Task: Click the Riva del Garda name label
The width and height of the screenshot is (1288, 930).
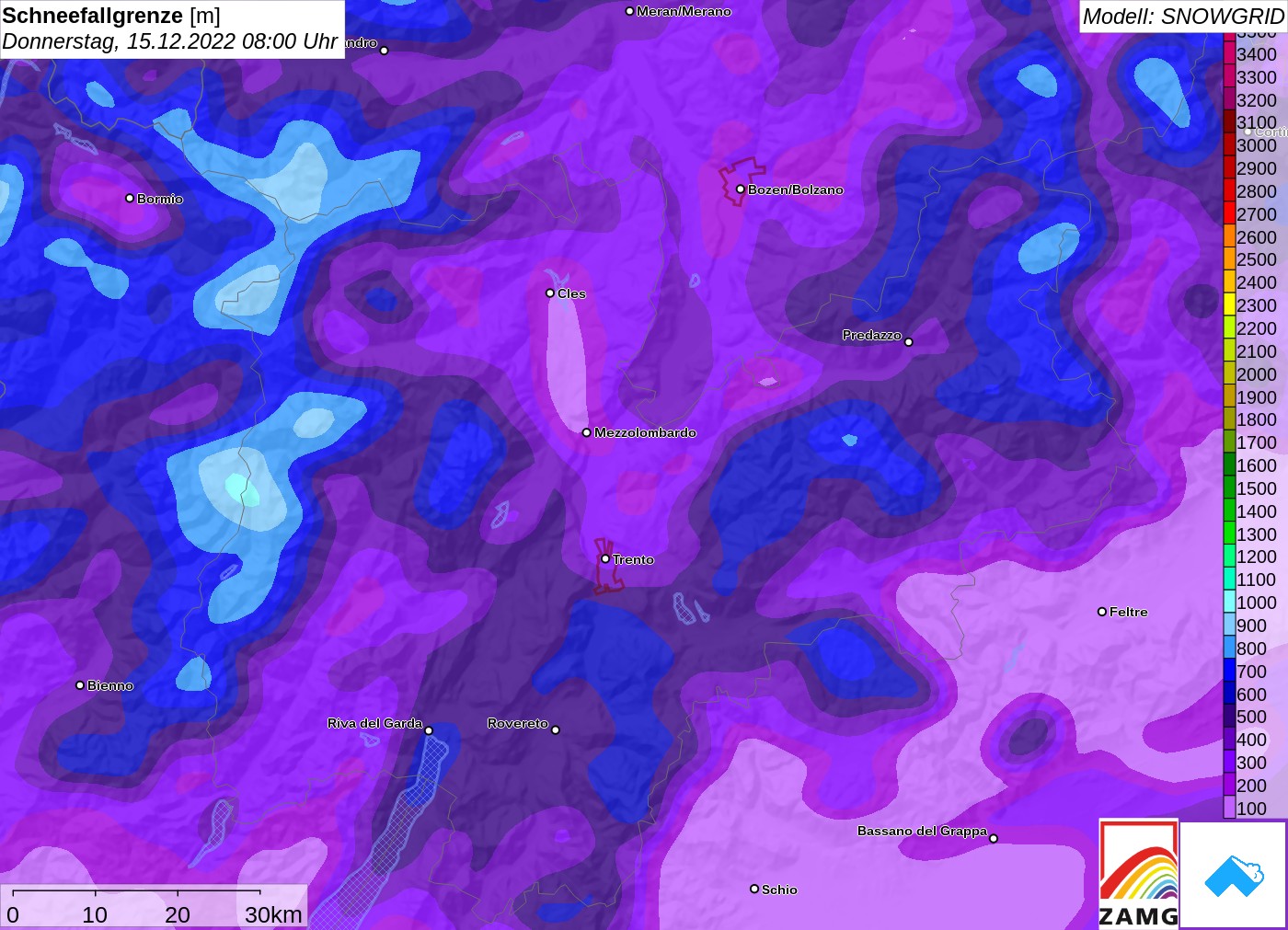Action: [x=375, y=723]
